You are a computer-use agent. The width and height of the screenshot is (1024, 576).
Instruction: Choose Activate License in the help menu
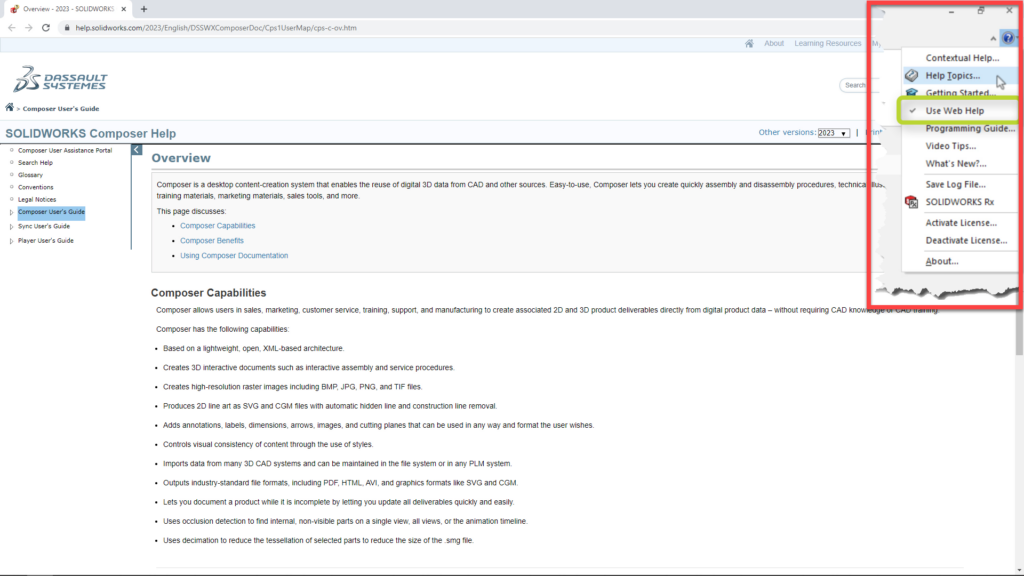point(960,222)
